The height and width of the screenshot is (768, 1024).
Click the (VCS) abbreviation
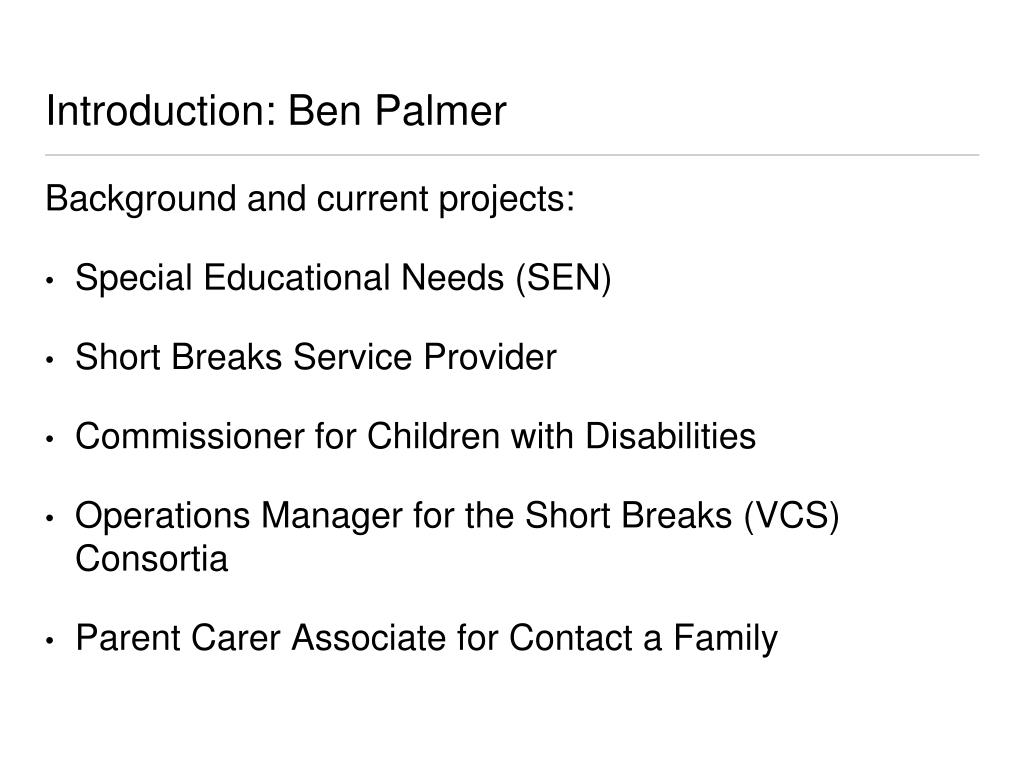pyautogui.click(x=791, y=516)
